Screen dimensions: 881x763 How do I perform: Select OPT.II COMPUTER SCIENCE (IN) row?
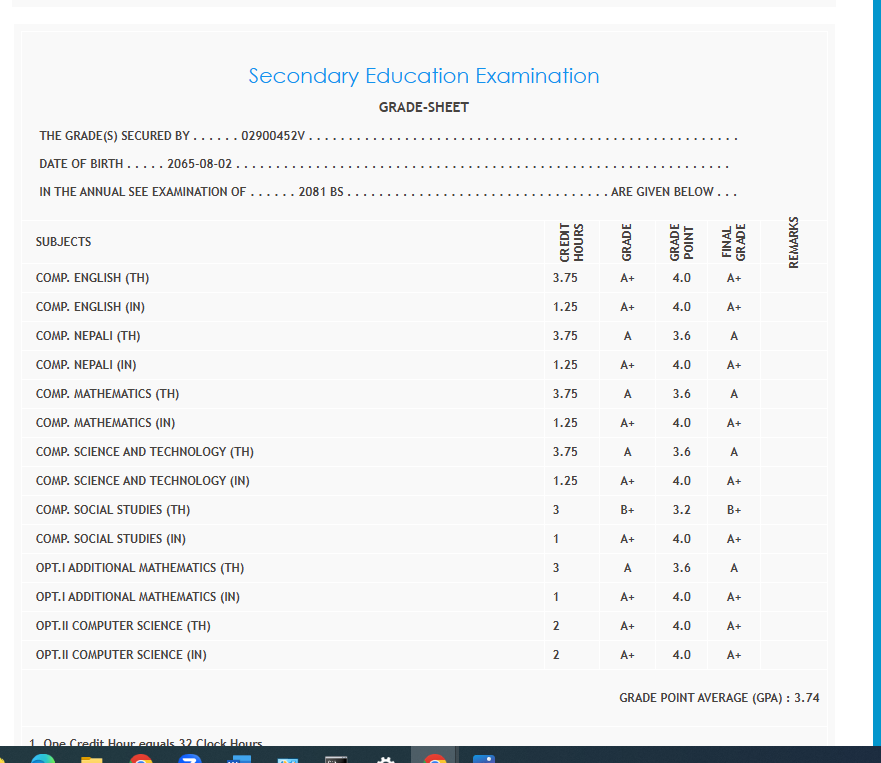[121, 655]
